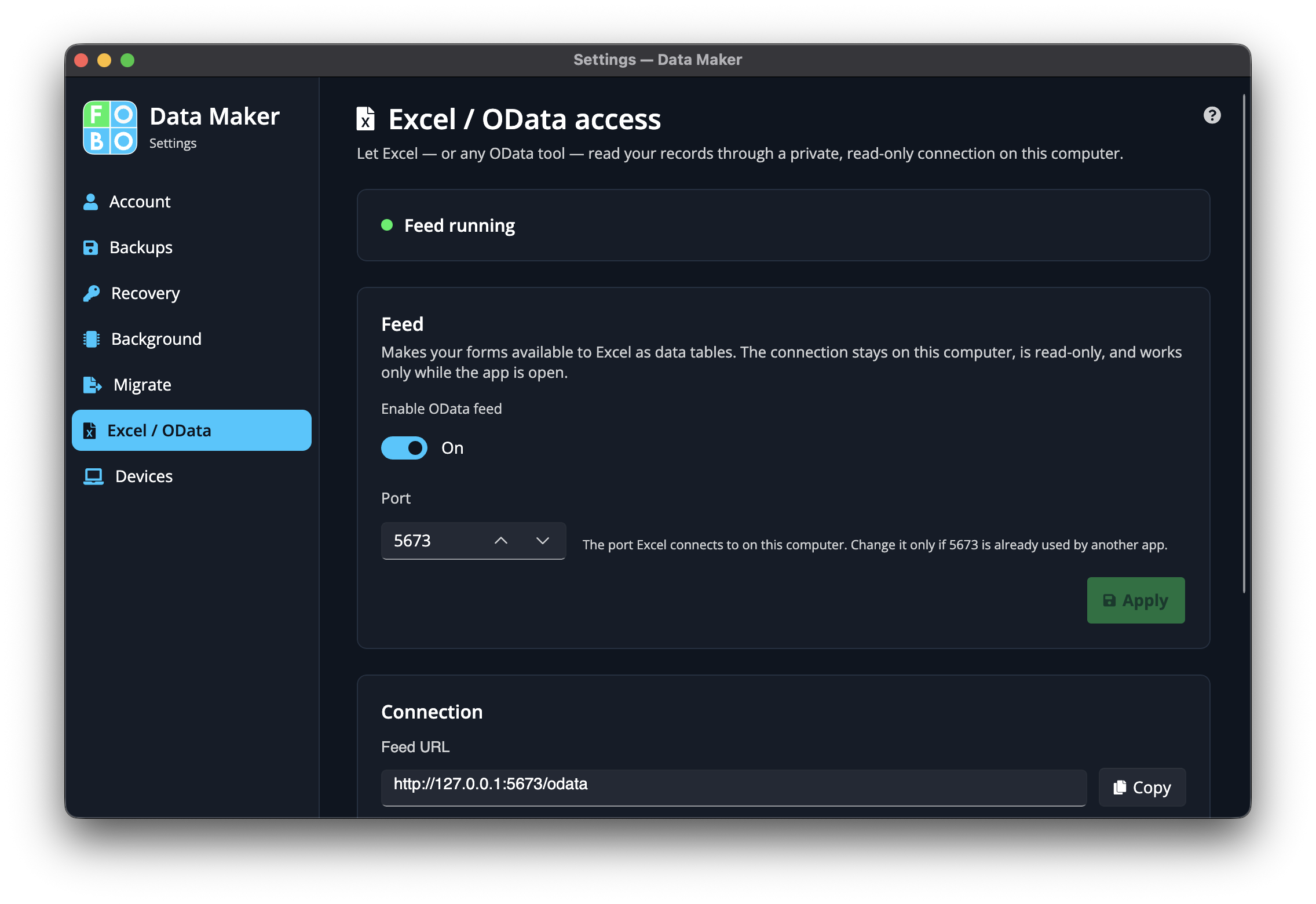Click the green Feed running status dot
Screen dimensions: 1316x904
pos(387,225)
